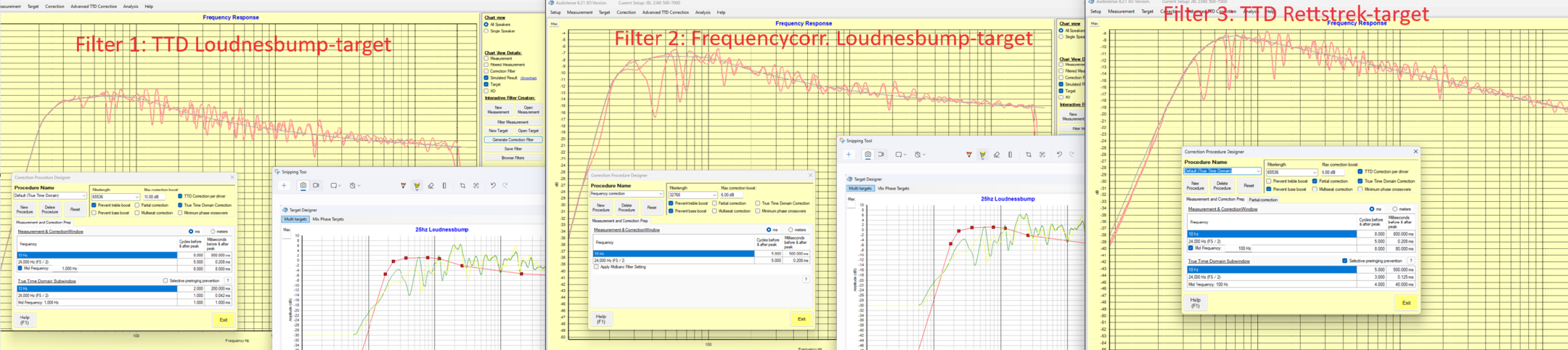Toggle the ruler in Filter 1's Snipping Tool
The image size is (1568, 350).
444,186
